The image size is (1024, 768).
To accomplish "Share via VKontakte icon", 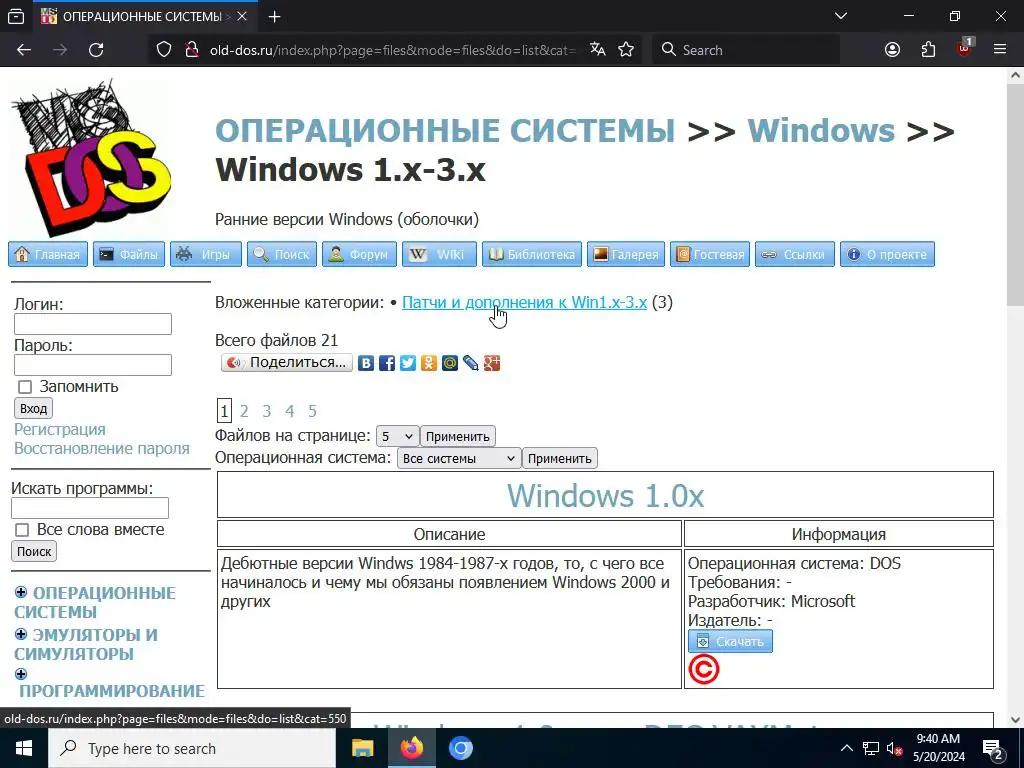I will click(x=366, y=363).
